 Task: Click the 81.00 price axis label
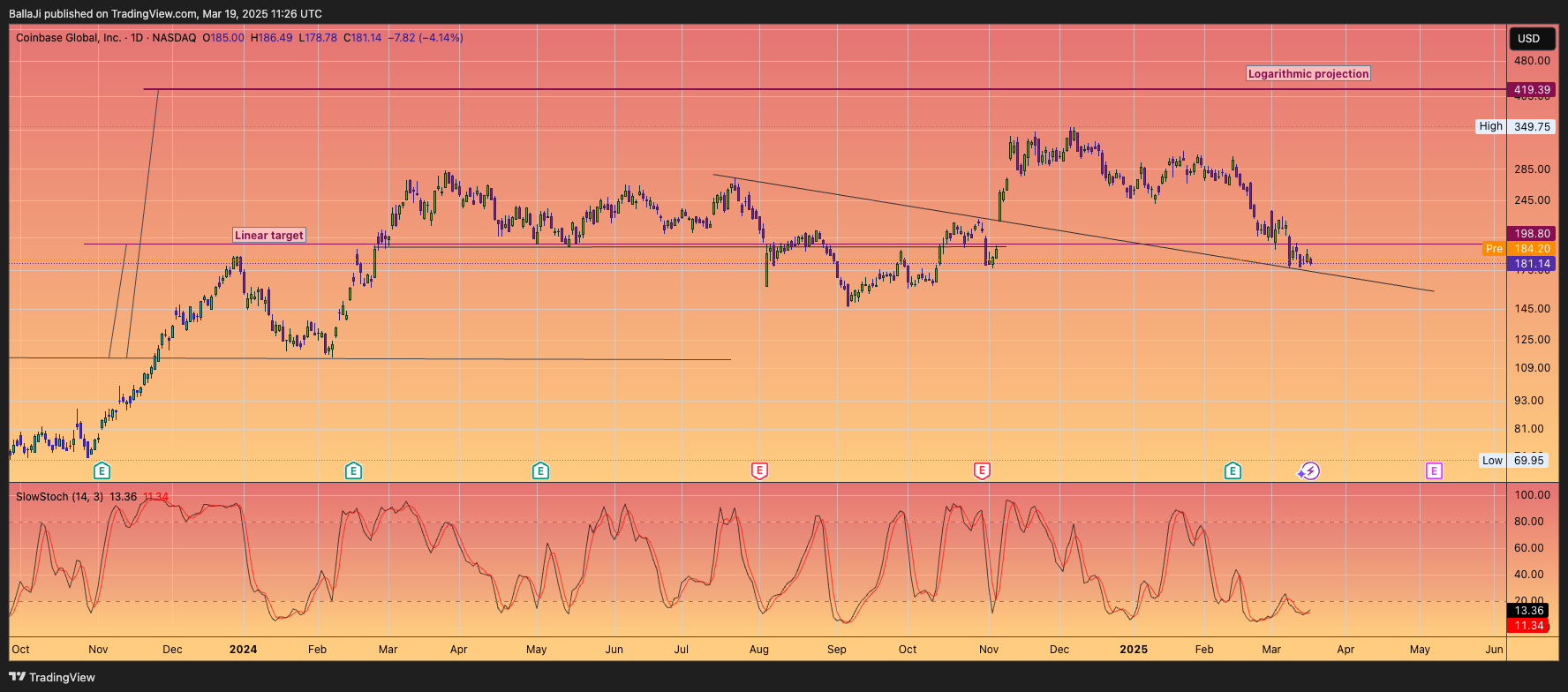[x=1528, y=429]
